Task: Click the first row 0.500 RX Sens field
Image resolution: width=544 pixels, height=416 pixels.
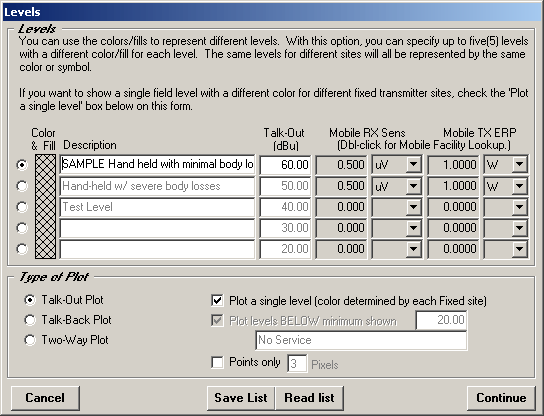Action: [x=341, y=164]
